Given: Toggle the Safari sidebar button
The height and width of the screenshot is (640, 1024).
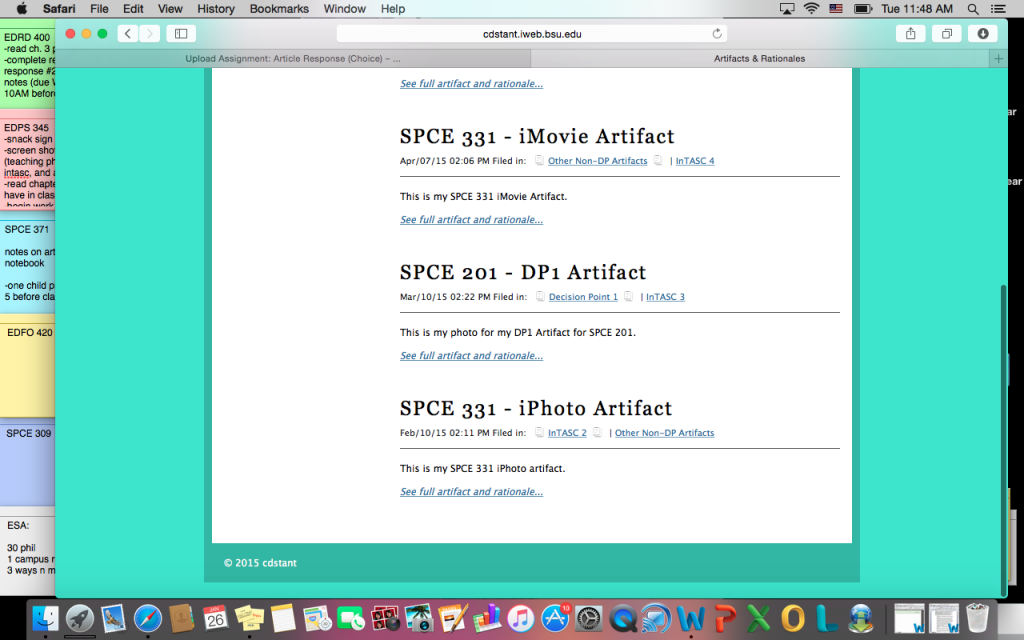Looking at the screenshot, I should tap(181, 34).
